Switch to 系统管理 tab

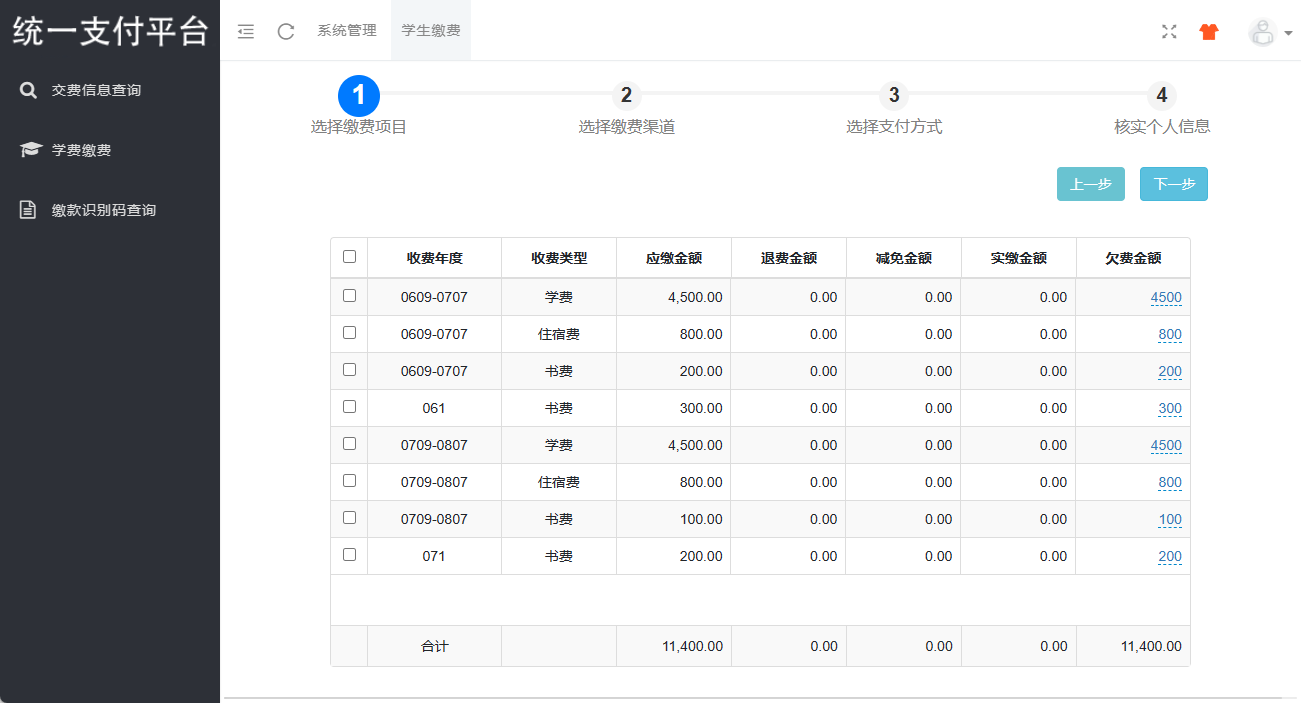pyautogui.click(x=347, y=30)
